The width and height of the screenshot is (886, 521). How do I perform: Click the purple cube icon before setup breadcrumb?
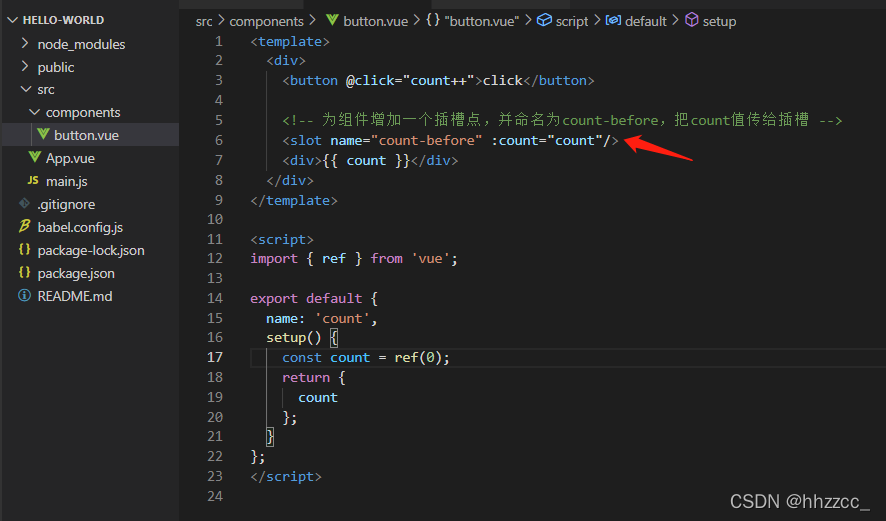(x=692, y=20)
